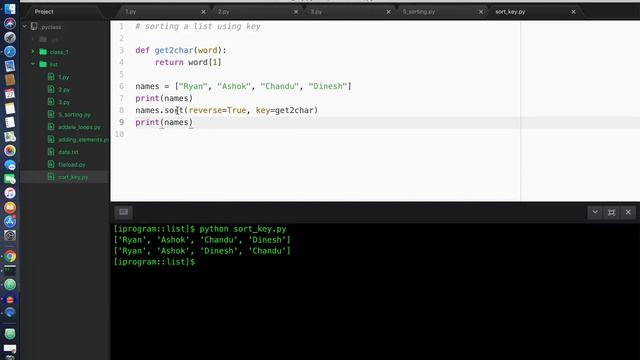Viewport: 640px width, 360px height.
Task: Open Finder from the dock
Action: (x=10, y=9)
